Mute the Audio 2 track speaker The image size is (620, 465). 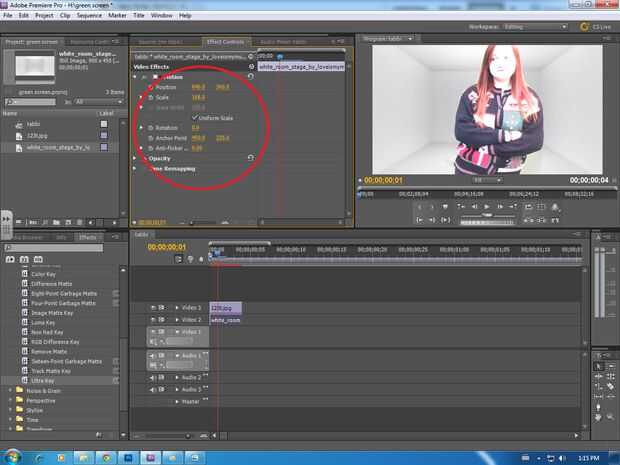tap(153, 378)
